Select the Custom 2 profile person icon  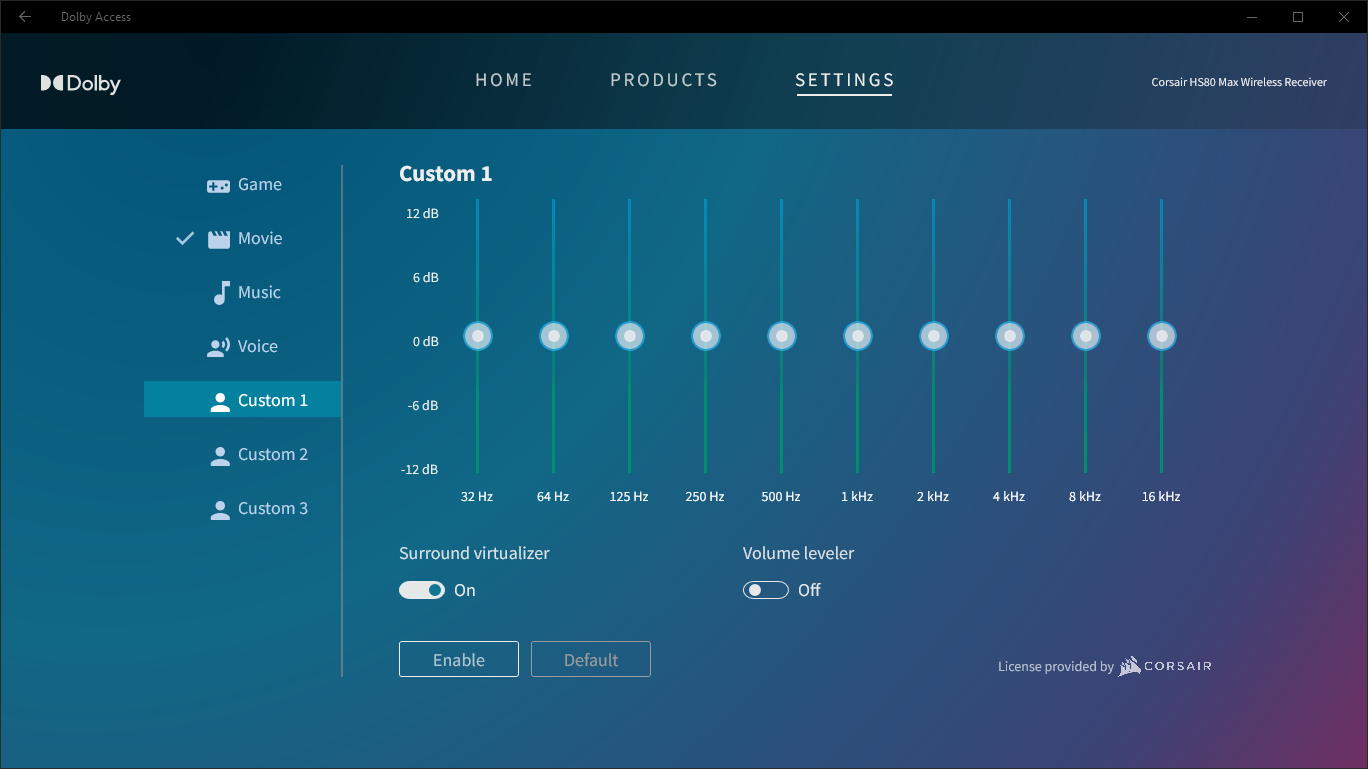220,456
